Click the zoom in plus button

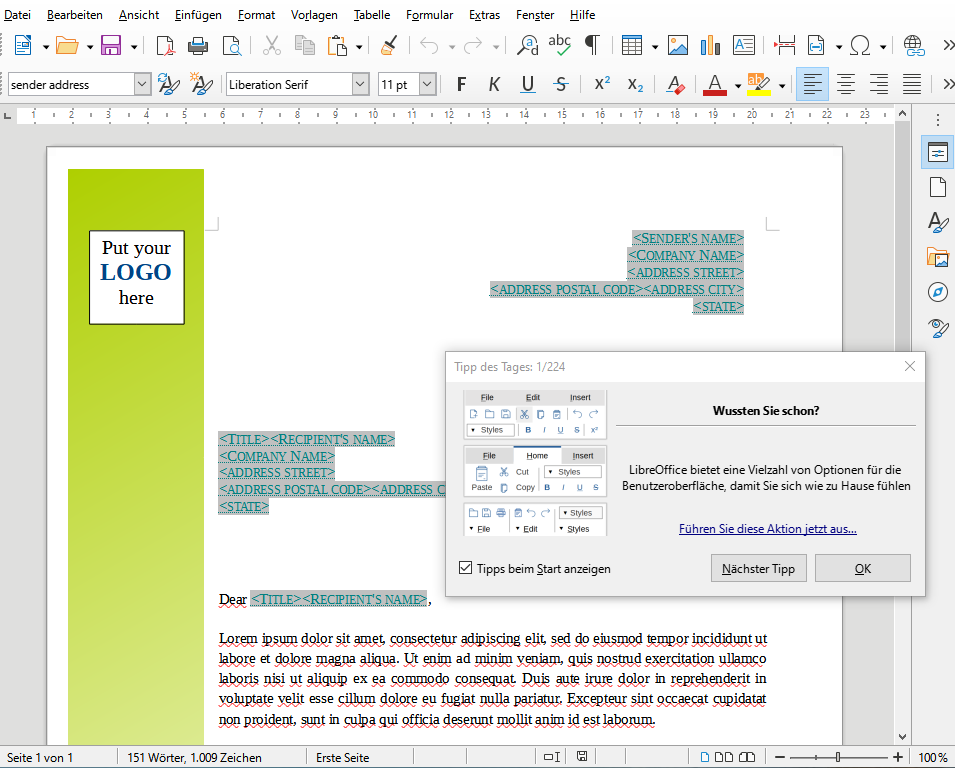[898, 757]
